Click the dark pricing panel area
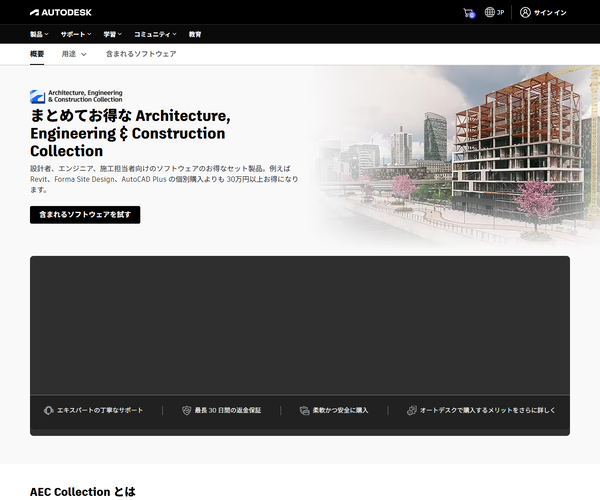The height and width of the screenshot is (500, 600). (300, 325)
